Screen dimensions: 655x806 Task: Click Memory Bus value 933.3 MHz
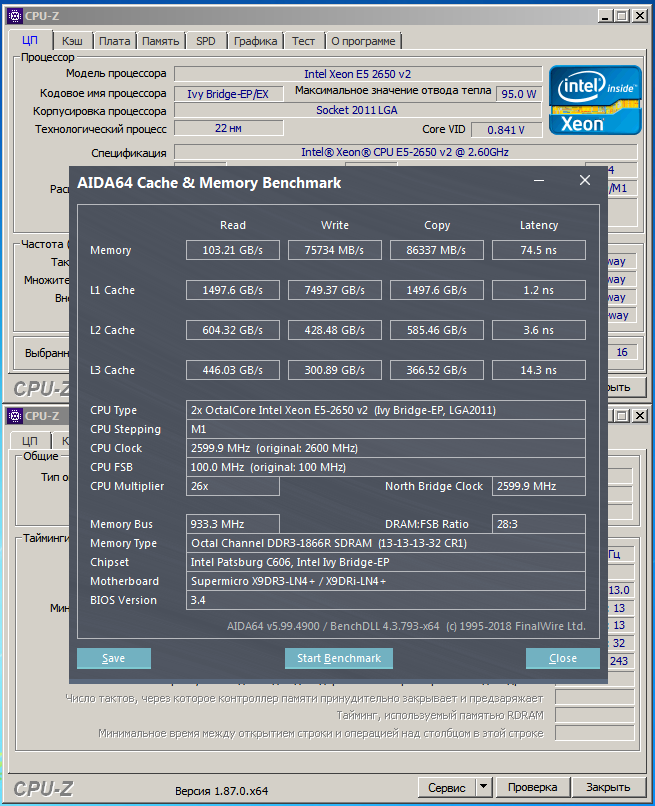[232, 524]
